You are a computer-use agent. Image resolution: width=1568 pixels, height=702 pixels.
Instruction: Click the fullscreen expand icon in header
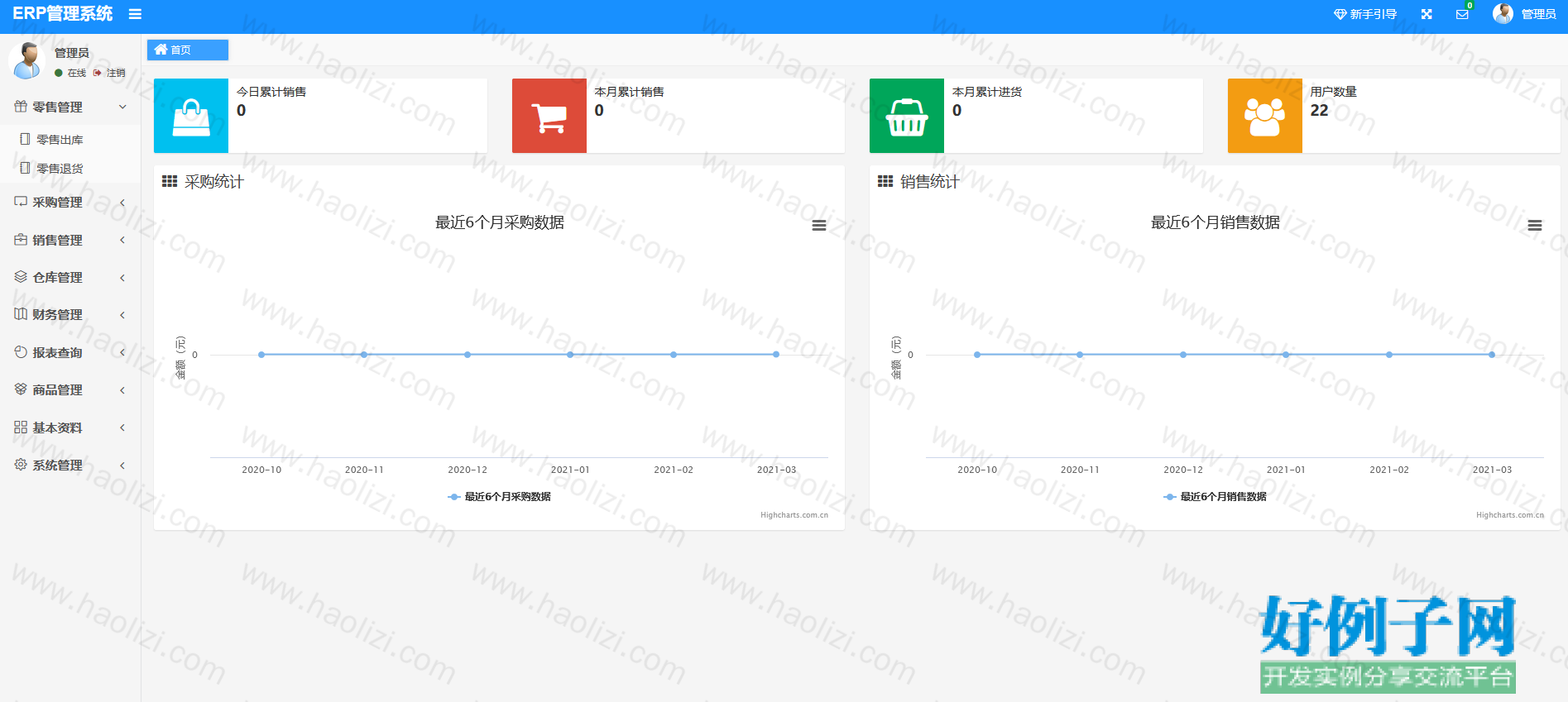(x=1427, y=14)
